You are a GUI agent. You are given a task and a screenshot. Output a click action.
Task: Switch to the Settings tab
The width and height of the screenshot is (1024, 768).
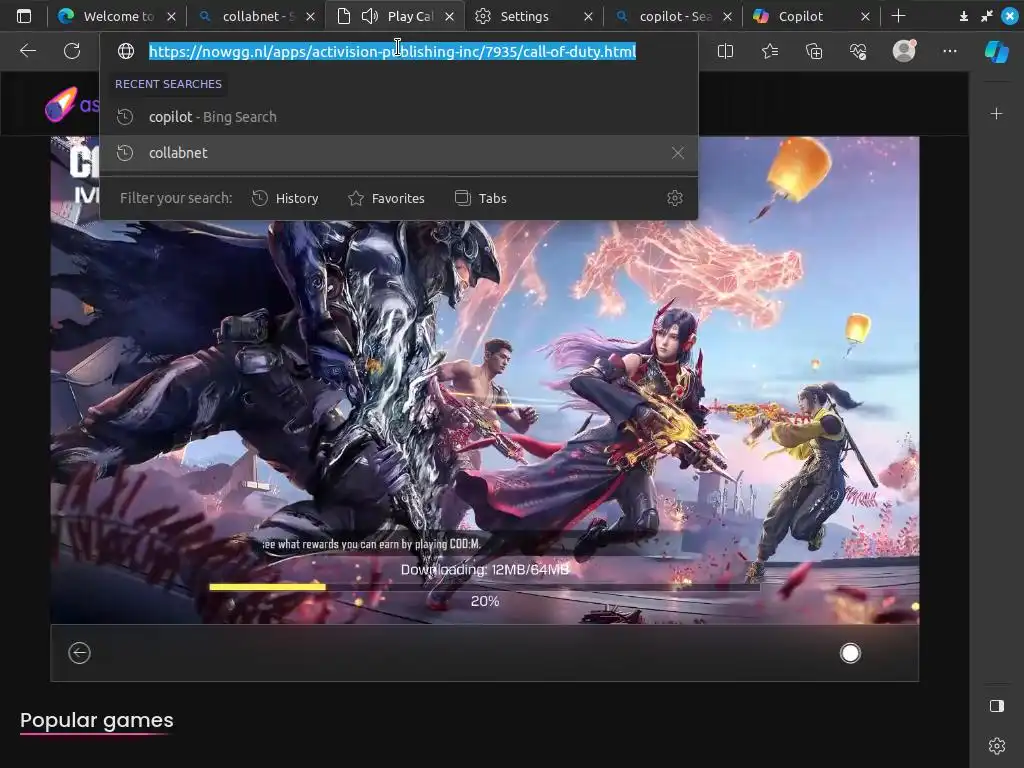click(524, 16)
